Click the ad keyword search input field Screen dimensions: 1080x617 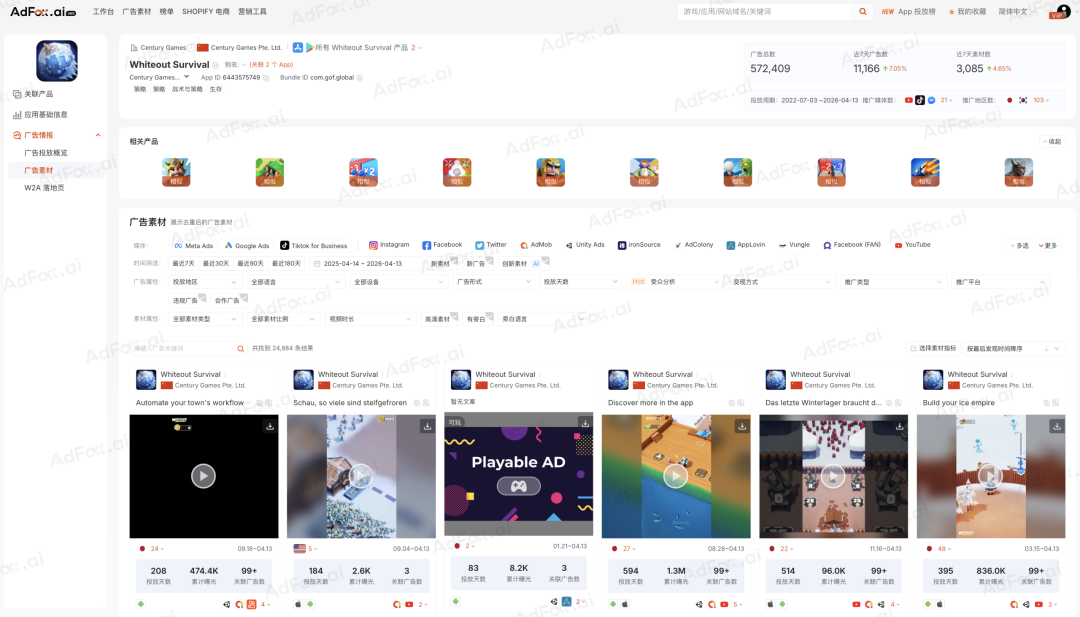click(182, 349)
